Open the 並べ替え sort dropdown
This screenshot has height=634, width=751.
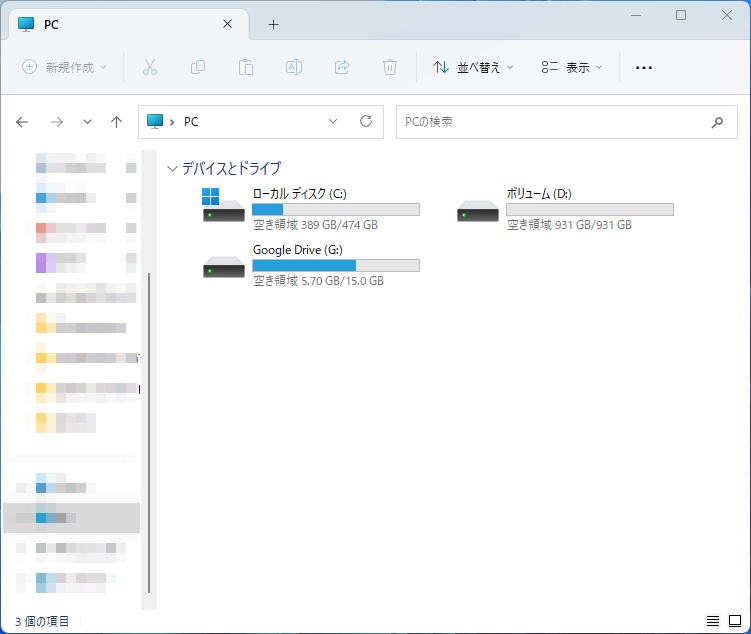[473, 67]
